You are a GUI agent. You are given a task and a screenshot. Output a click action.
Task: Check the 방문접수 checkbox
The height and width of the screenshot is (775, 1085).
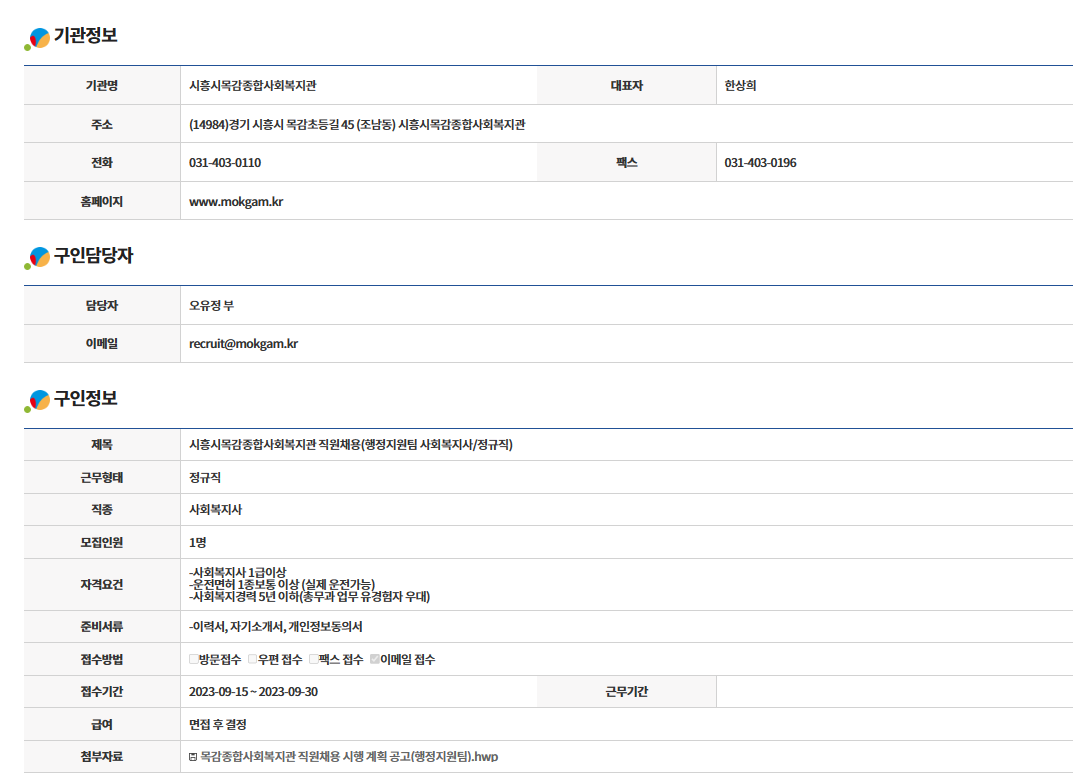[x=194, y=660]
